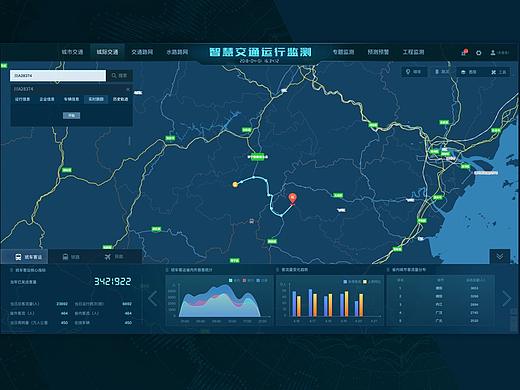Select the highlighted real-time tracking sub-tab

click(96, 99)
